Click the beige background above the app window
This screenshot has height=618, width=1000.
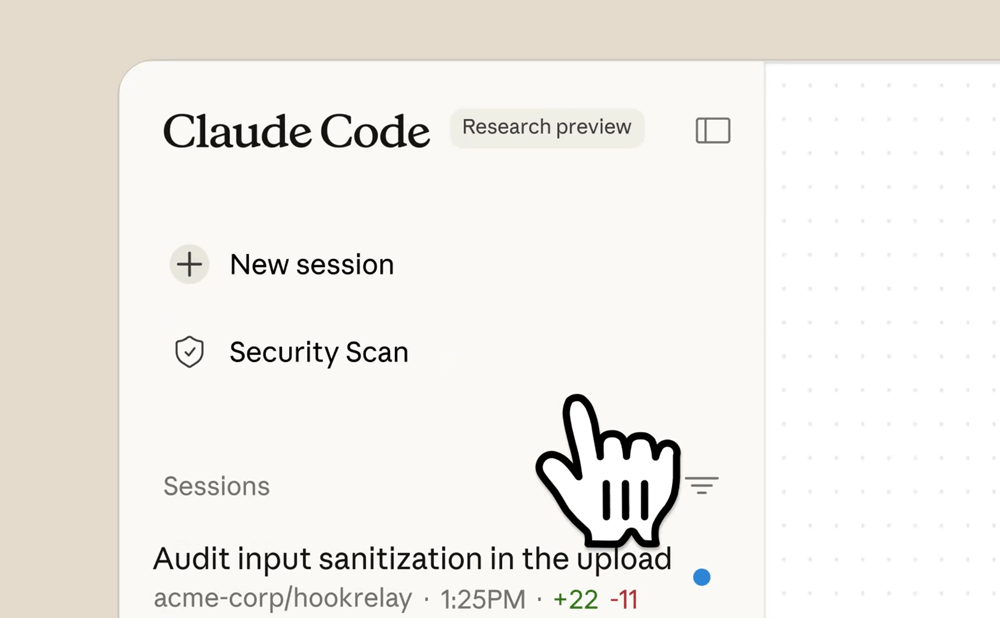coord(500,28)
